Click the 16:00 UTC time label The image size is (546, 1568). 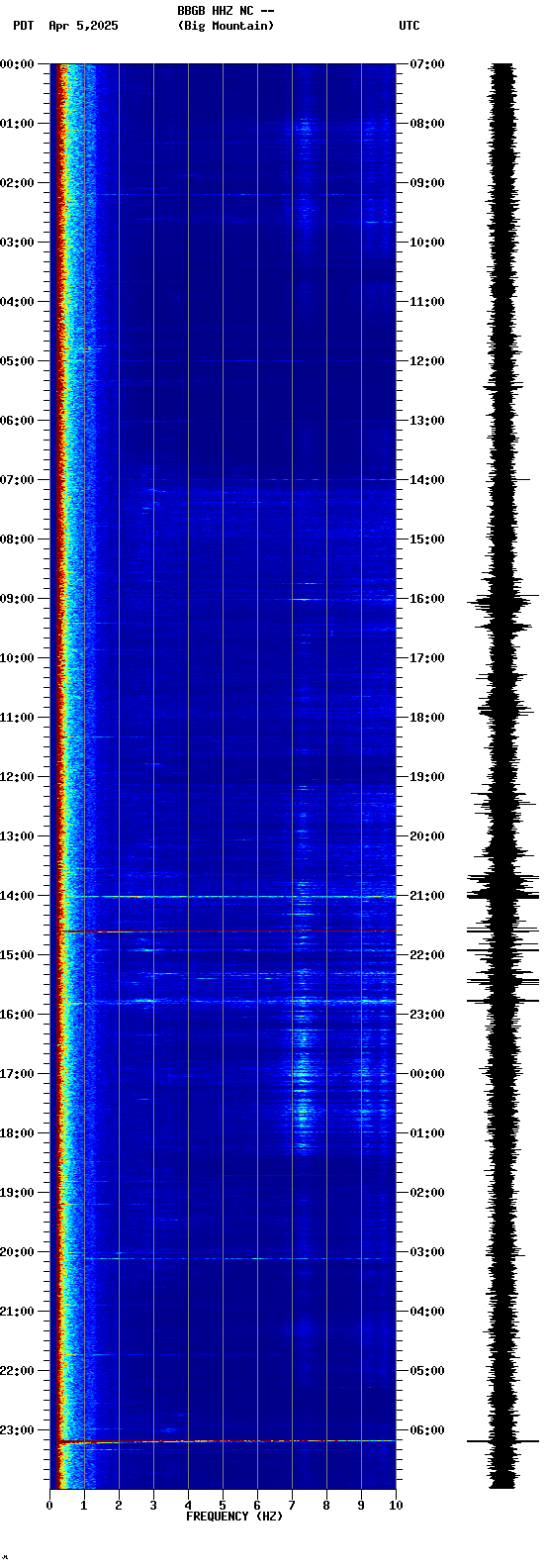coord(427,599)
